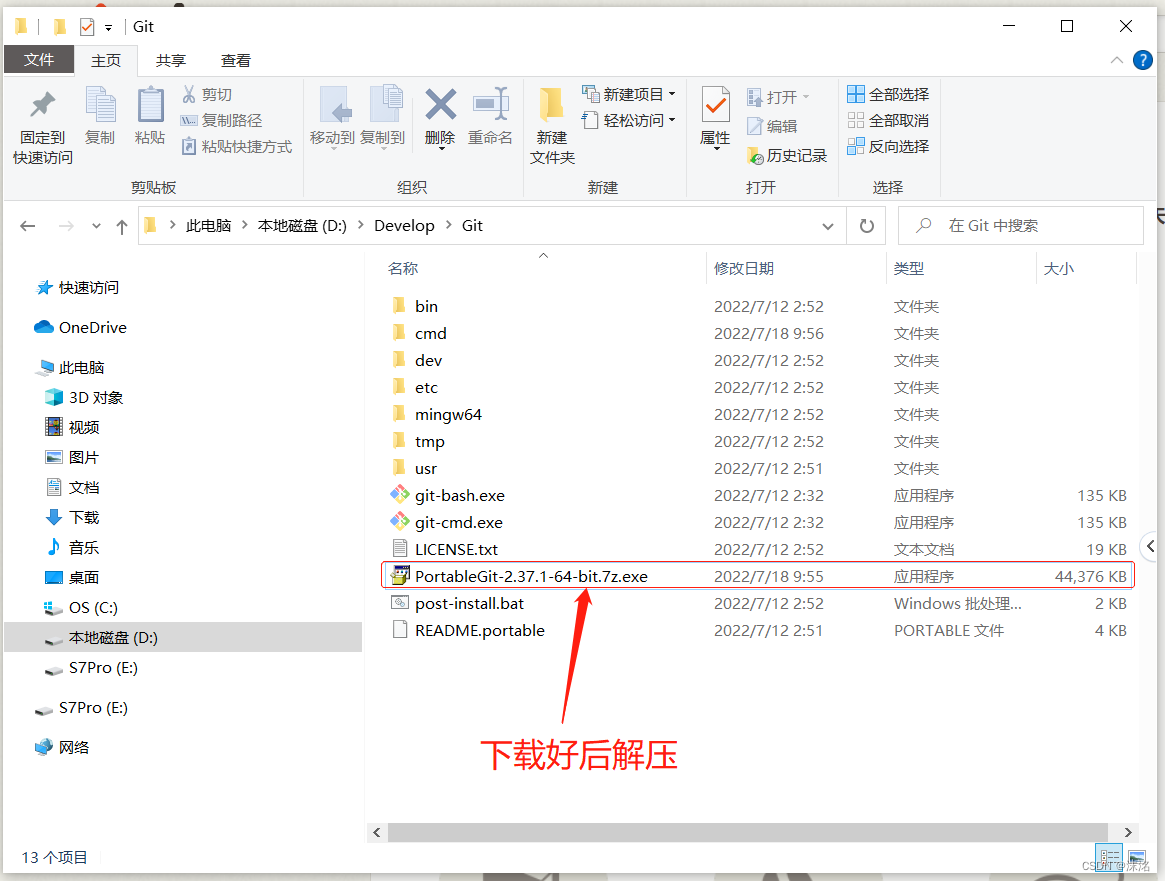Viewport: 1165px width, 881px height.
Task: Switch to the Home (主页) tab
Action: click(x=106, y=60)
